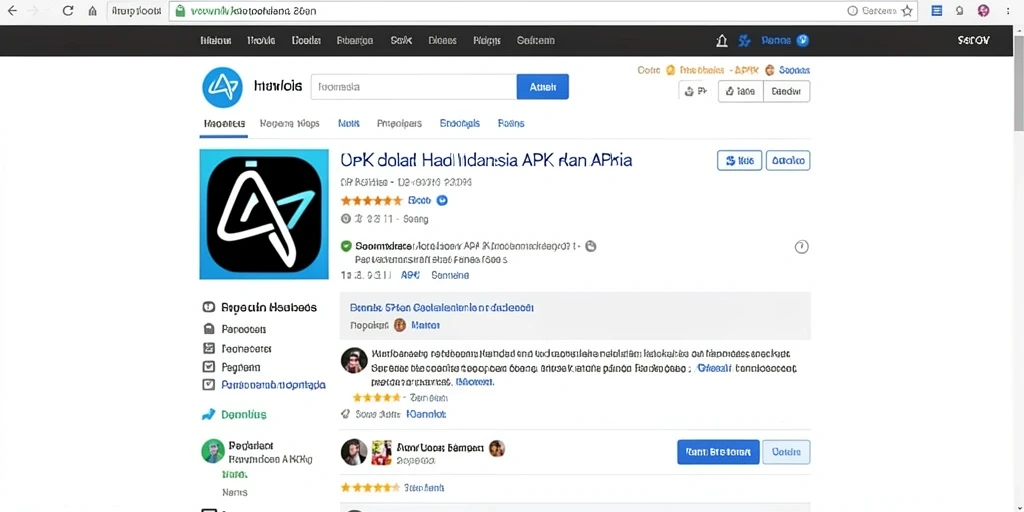Open the blue list extension icon

coord(936,11)
